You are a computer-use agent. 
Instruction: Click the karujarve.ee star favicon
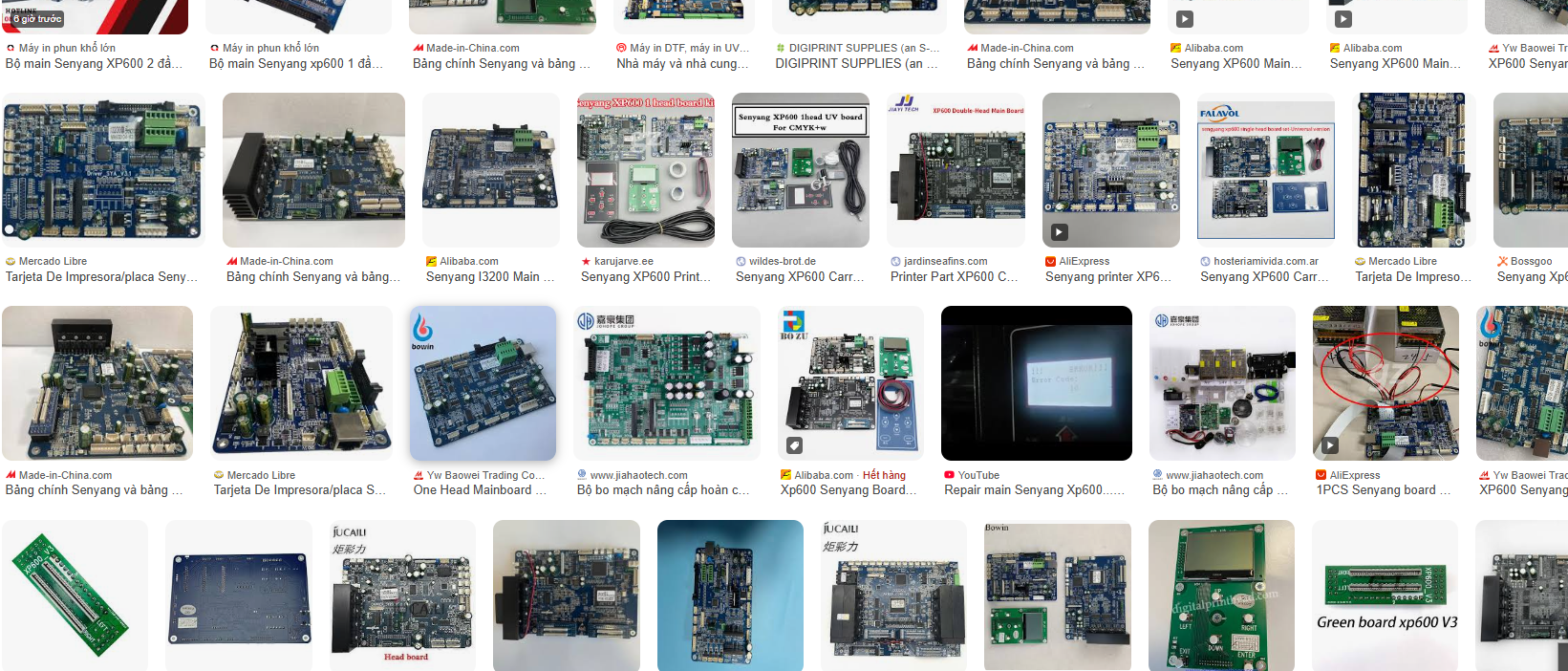tap(586, 261)
